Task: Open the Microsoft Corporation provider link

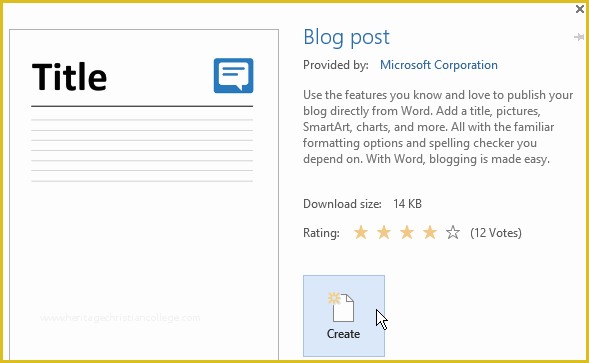Action: (x=438, y=65)
